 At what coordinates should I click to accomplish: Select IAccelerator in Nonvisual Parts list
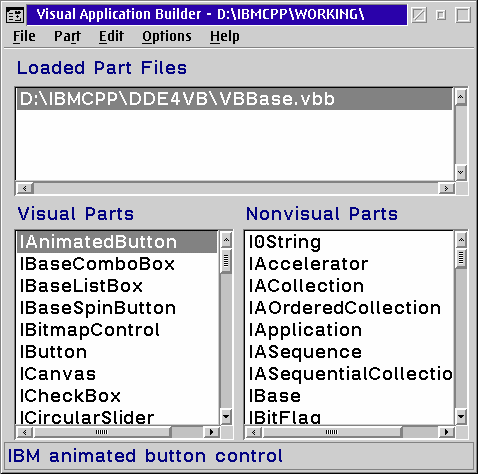[x=349, y=264]
